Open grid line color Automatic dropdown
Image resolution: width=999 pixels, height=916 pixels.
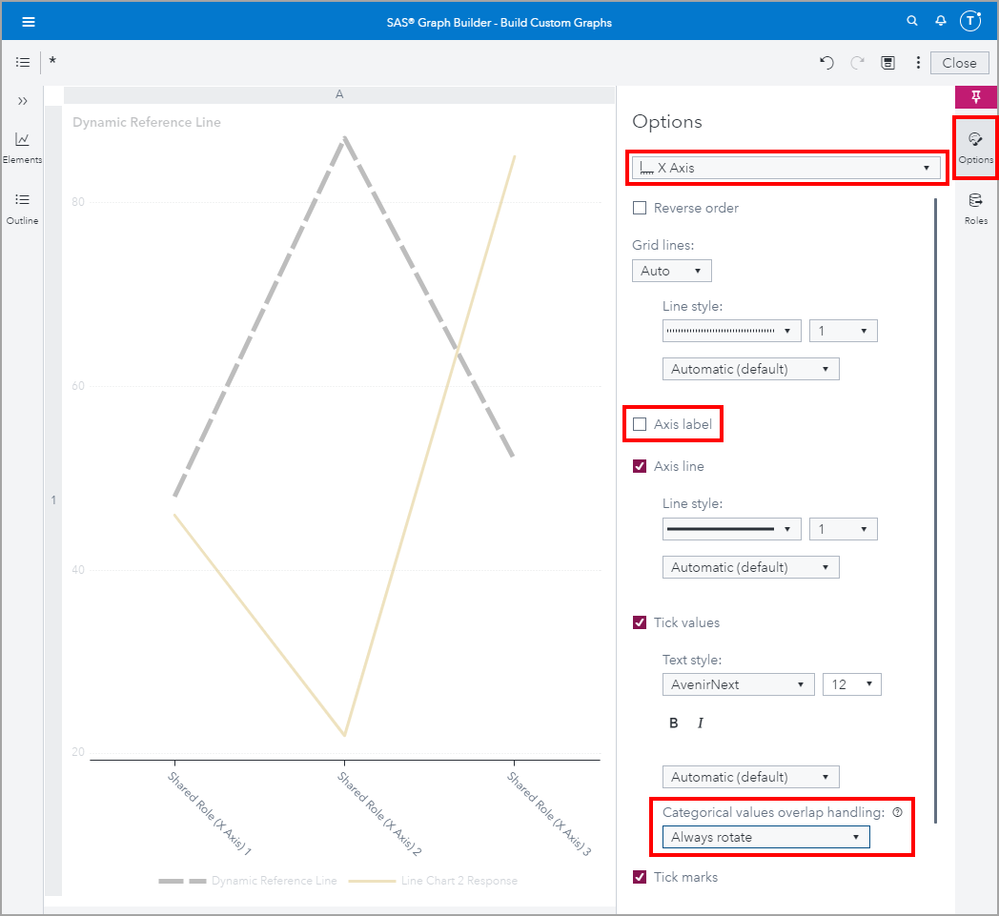pyautogui.click(x=751, y=369)
